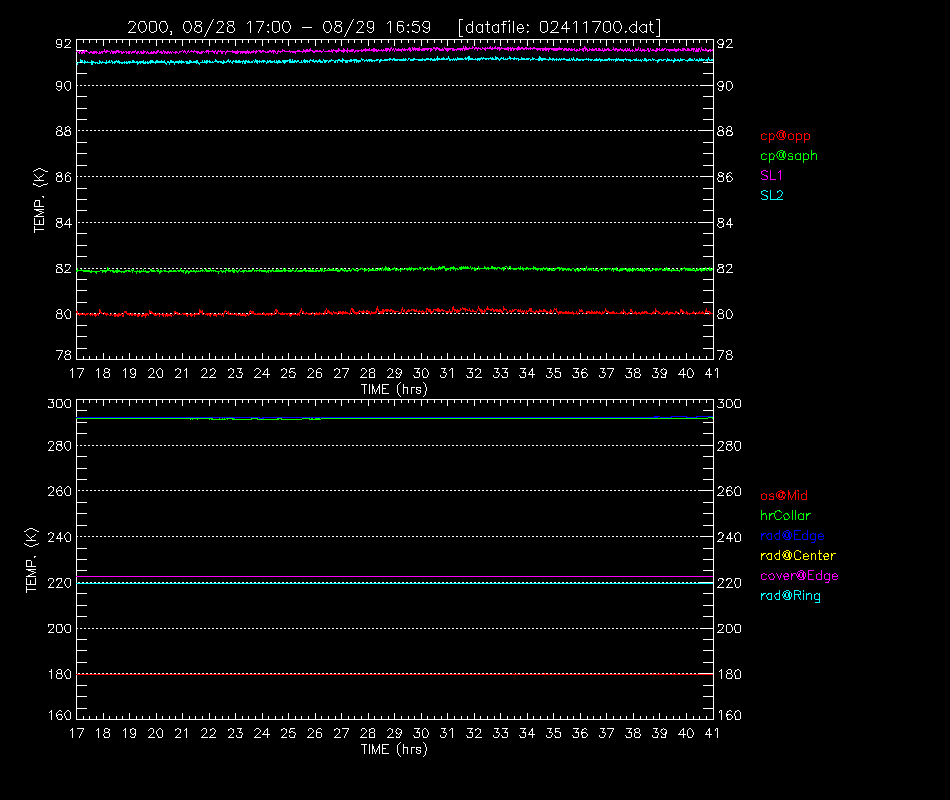Click the lower plot TEMP. (K) axis label
Image resolution: width=950 pixels, height=800 pixels.
coord(32,560)
